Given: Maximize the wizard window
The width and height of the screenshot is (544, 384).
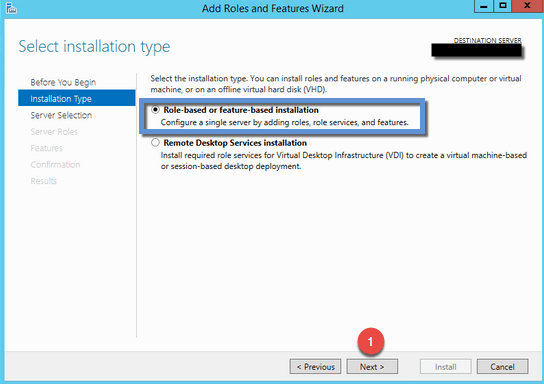Looking at the screenshot, I should 503,6.
